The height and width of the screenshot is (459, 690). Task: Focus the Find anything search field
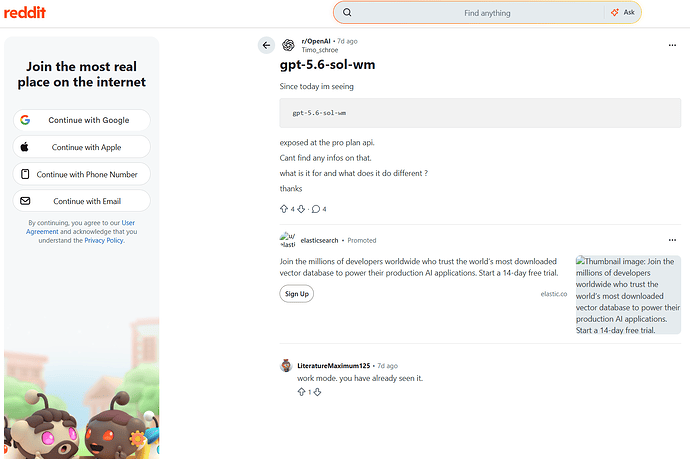click(487, 13)
